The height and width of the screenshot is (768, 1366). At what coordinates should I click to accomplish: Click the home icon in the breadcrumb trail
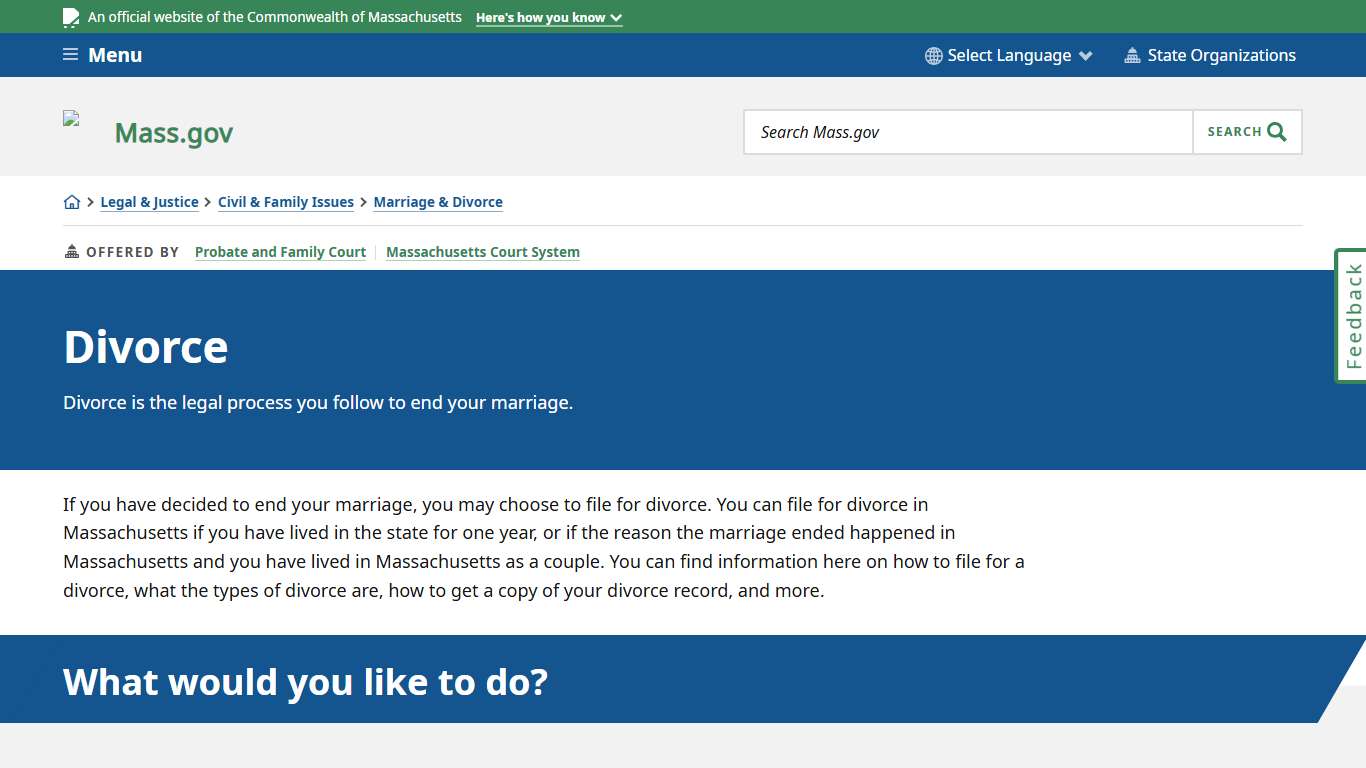(72, 201)
